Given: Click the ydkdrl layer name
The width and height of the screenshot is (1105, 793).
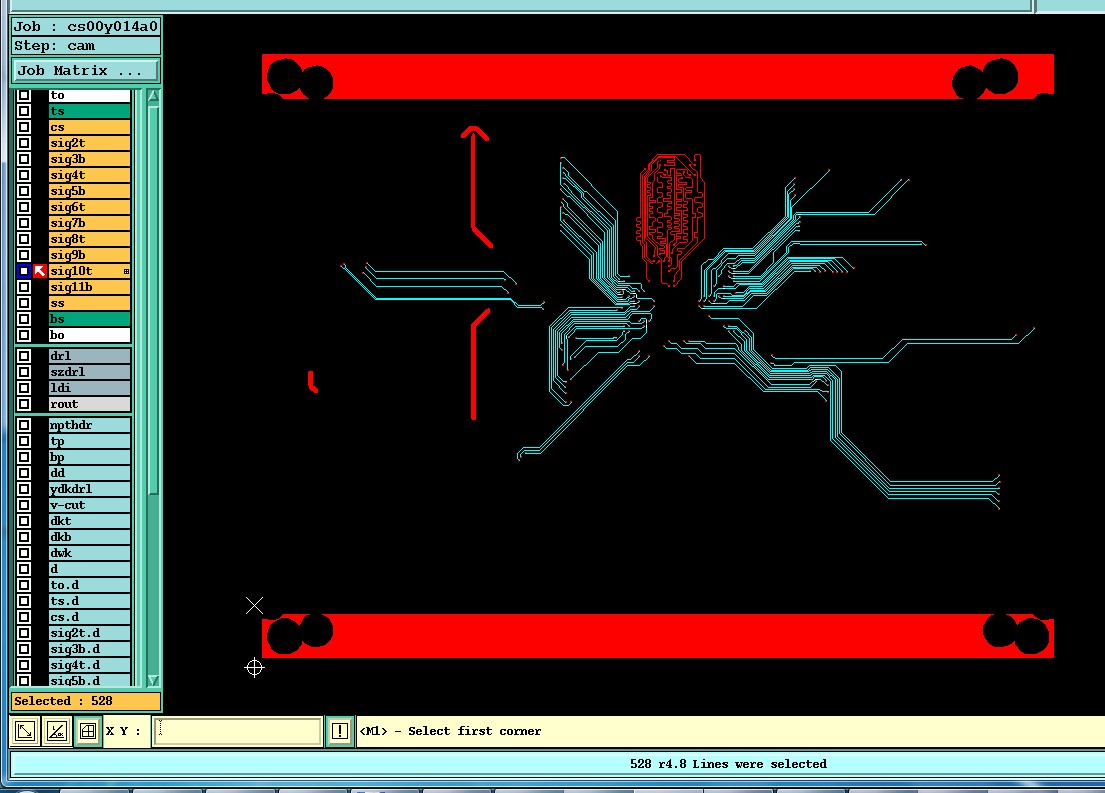Looking at the screenshot, I should [x=89, y=489].
